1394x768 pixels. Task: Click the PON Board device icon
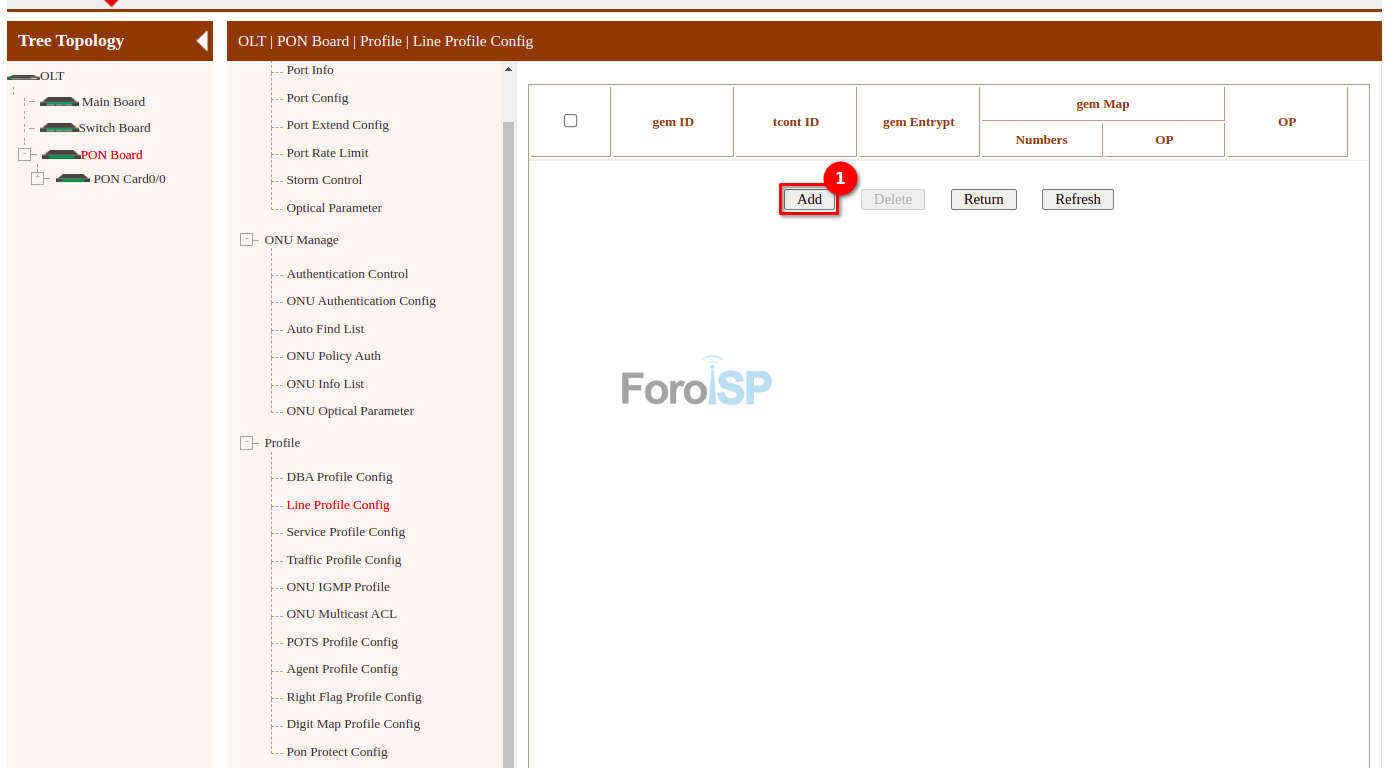click(x=60, y=155)
